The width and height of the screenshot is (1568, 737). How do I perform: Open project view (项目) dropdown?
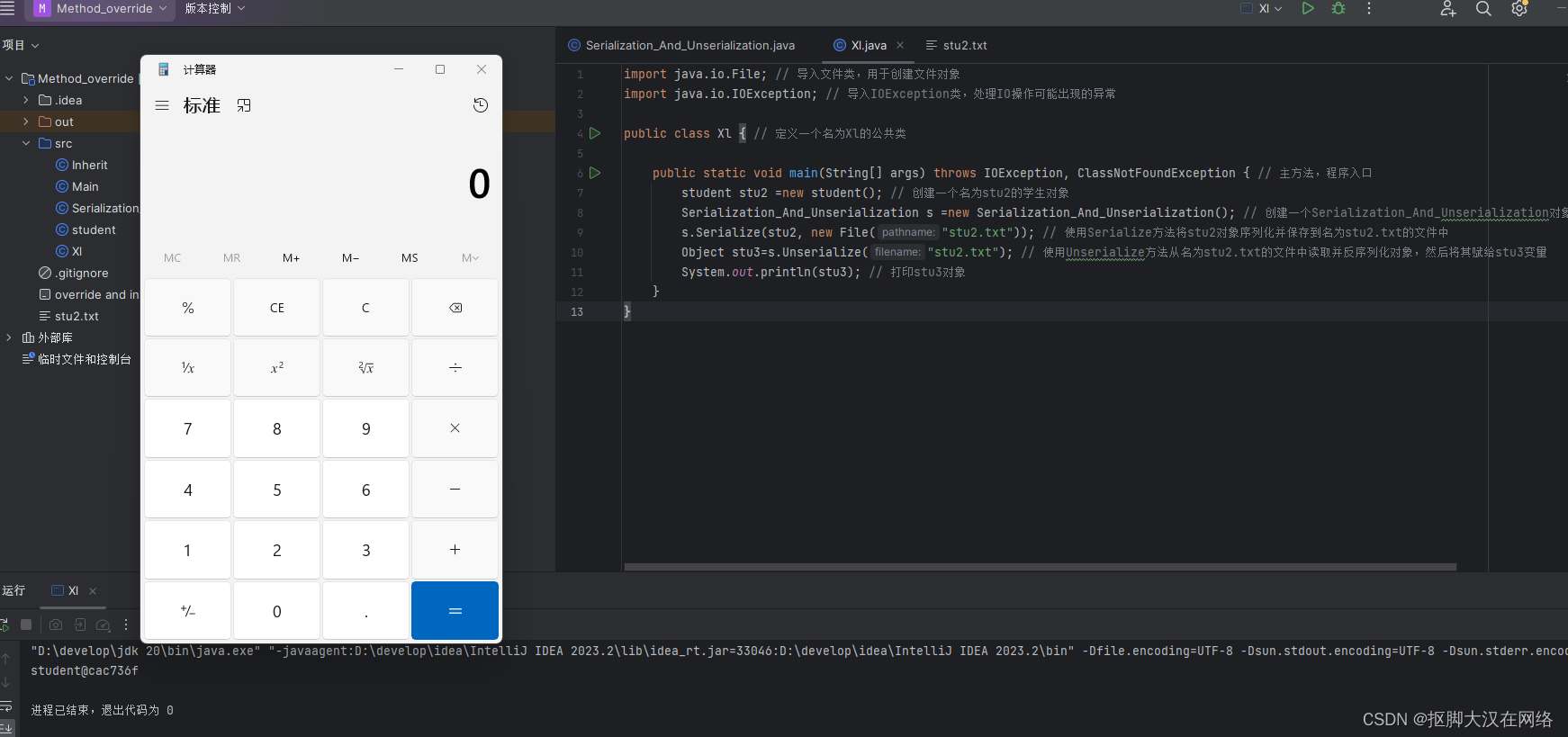click(x=20, y=45)
